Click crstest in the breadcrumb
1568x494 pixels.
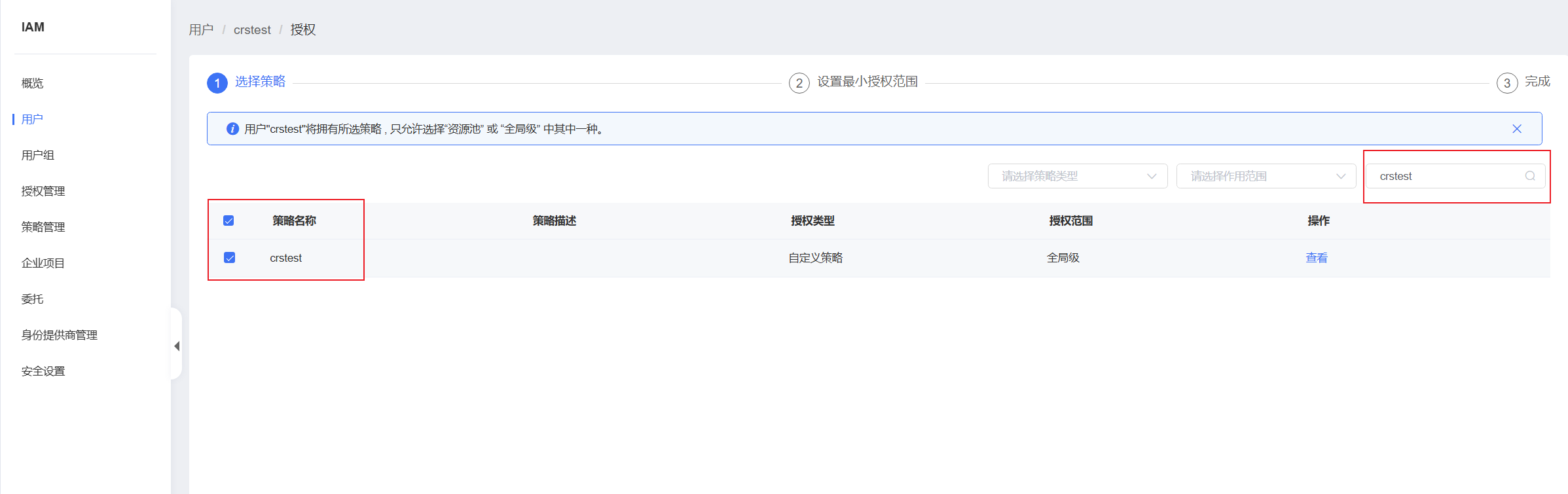pyautogui.click(x=252, y=30)
